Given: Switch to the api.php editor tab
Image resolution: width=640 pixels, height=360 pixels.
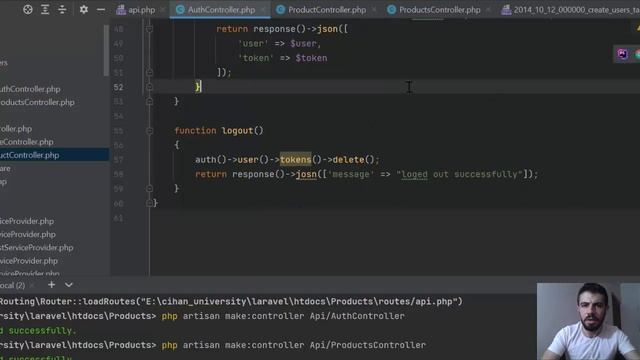Looking at the screenshot, I should [141, 10].
